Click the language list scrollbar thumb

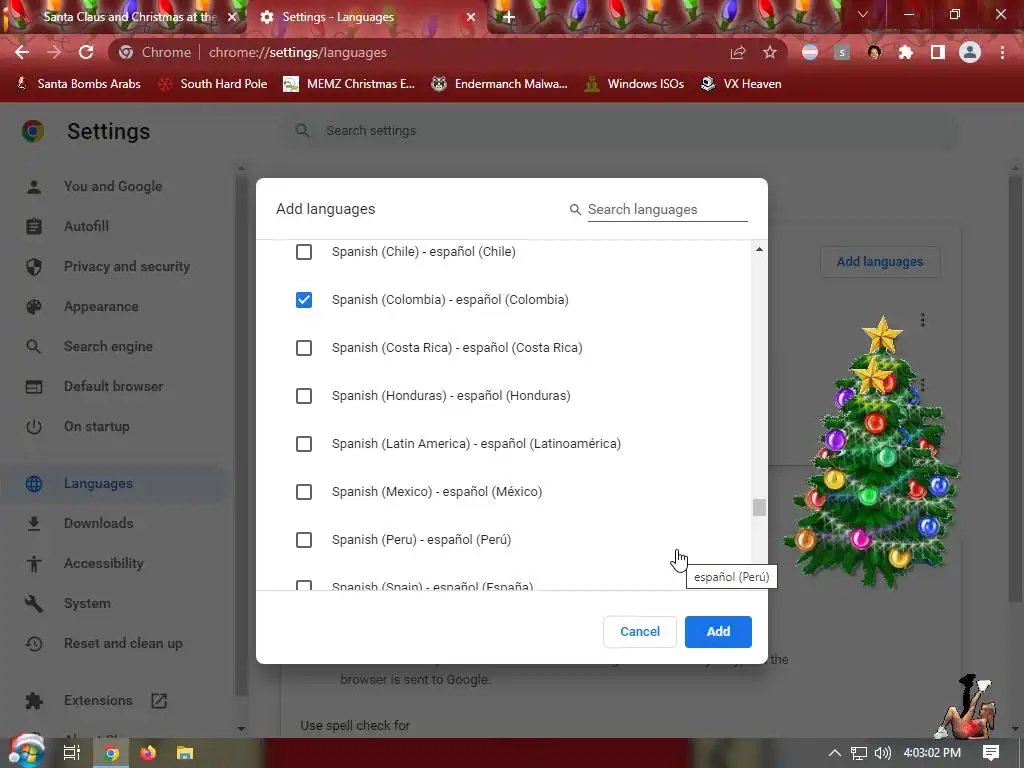[x=759, y=507]
